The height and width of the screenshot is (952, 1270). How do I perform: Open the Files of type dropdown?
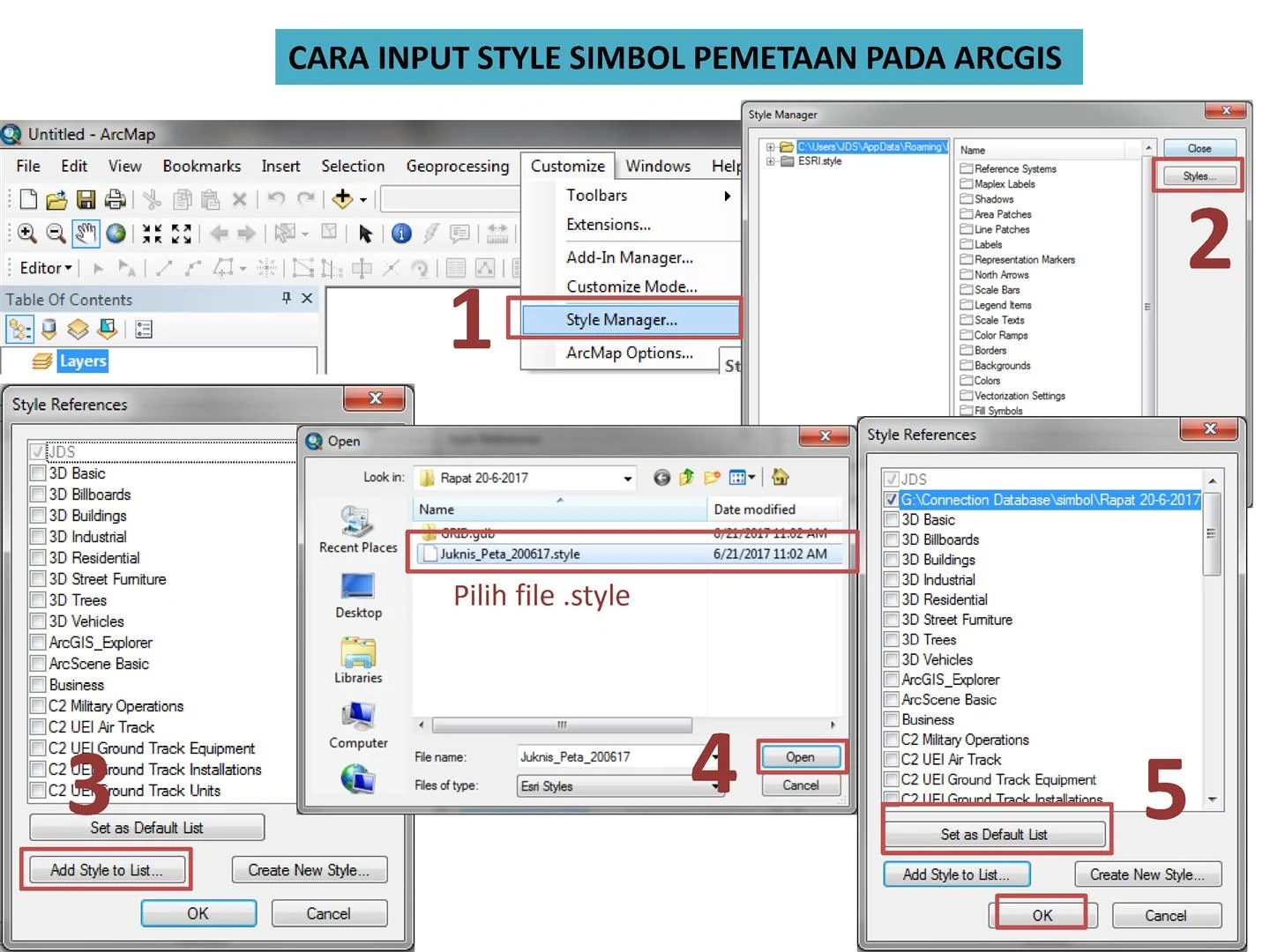coord(715,786)
